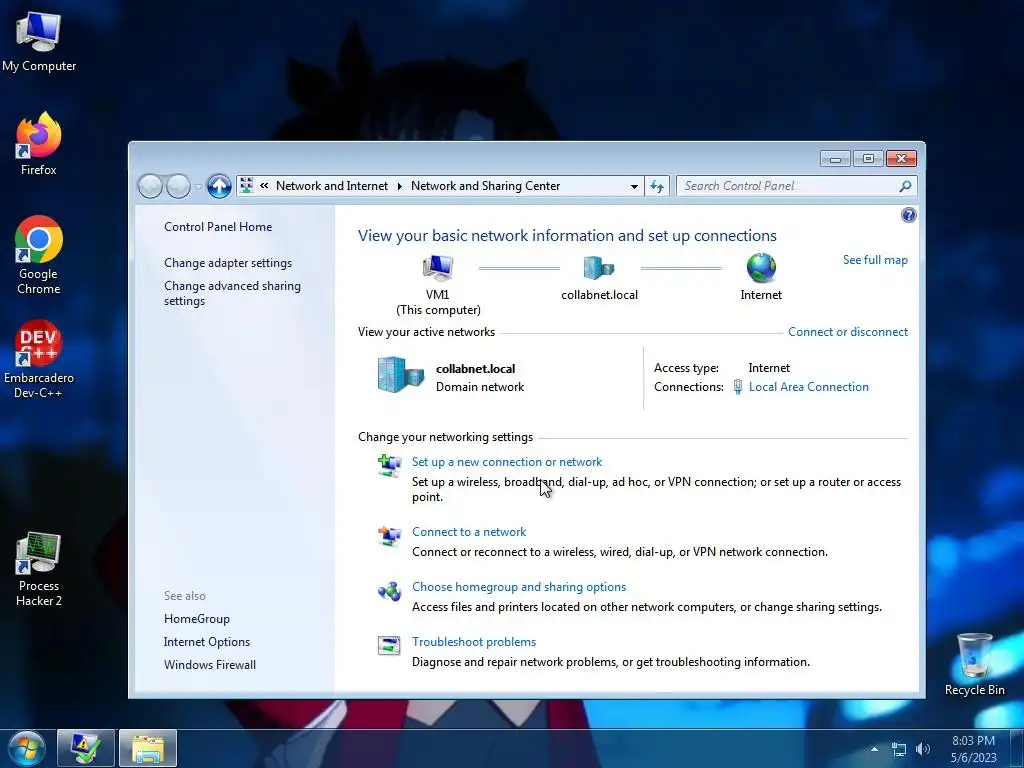Click the Troubleshoot problems icon
The height and width of the screenshot is (768, 1024).
pyautogui.click(x=389, y=645)
